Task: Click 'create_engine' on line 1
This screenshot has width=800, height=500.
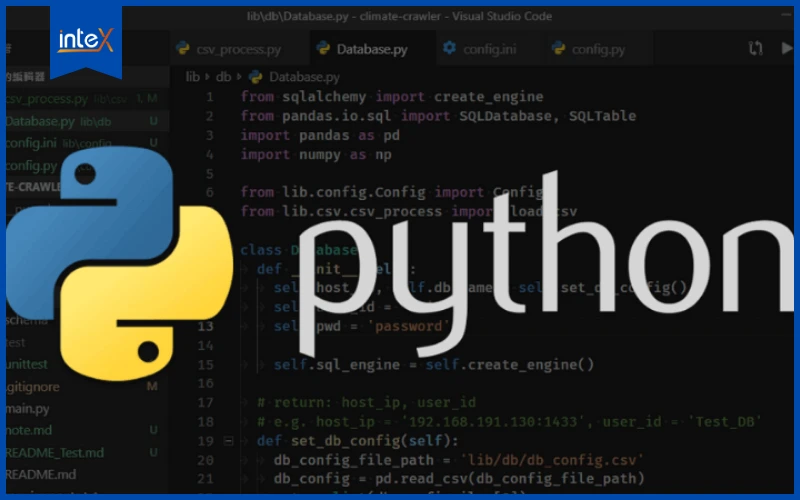Action: click(x=489, y=97)
